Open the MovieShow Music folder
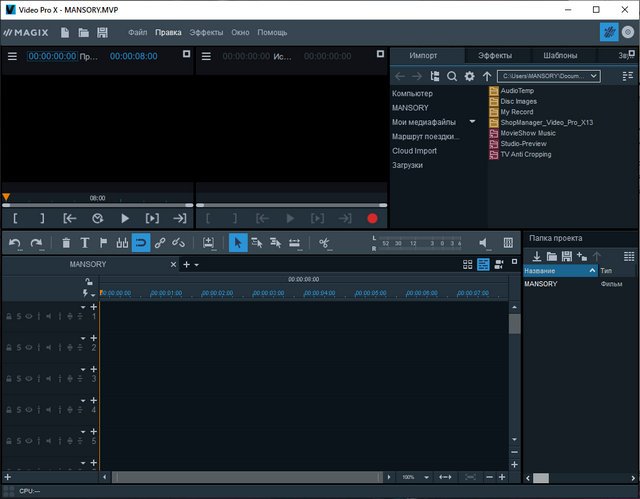 coord(528,133)
